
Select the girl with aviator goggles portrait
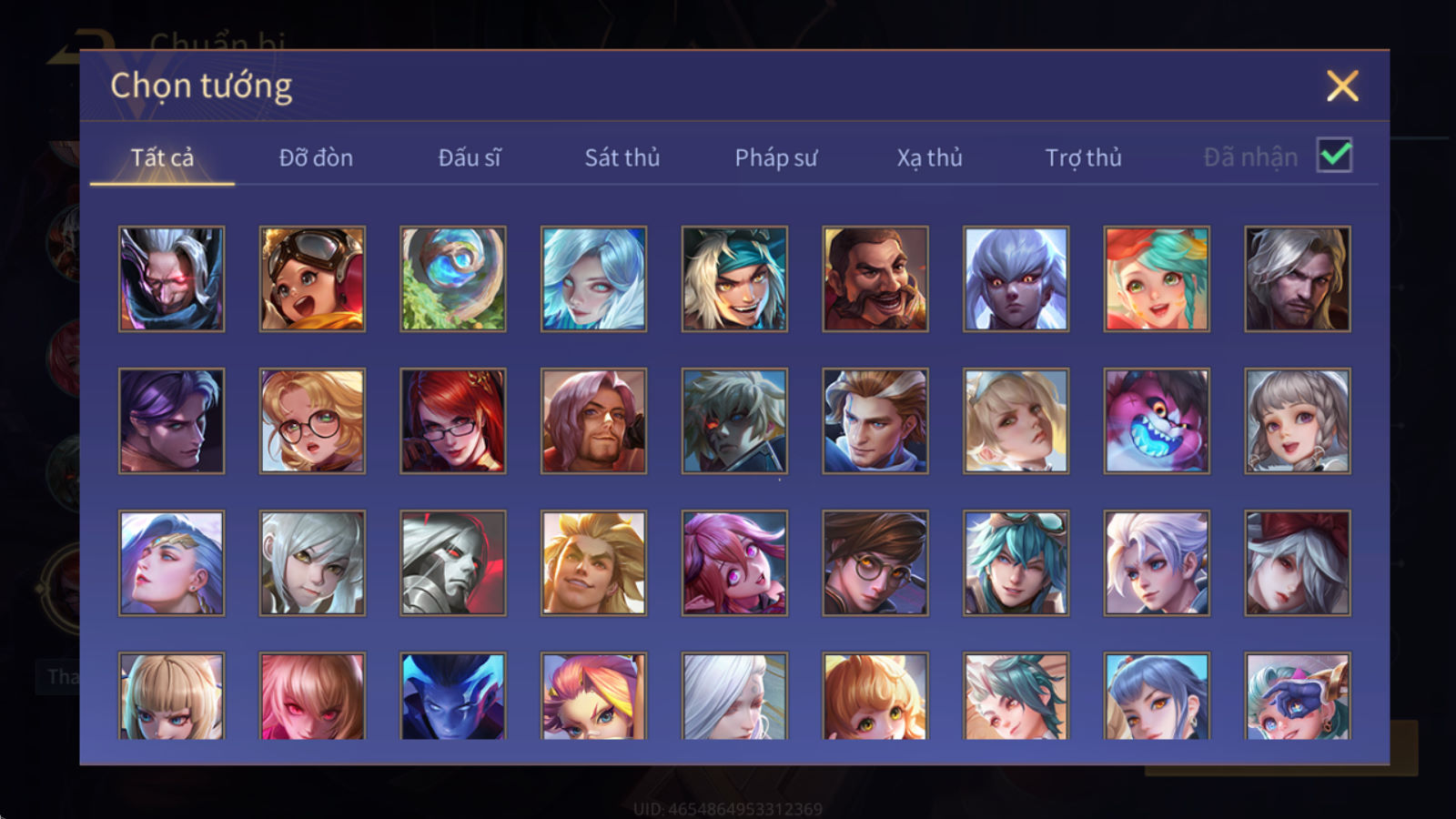coord(312,278)
